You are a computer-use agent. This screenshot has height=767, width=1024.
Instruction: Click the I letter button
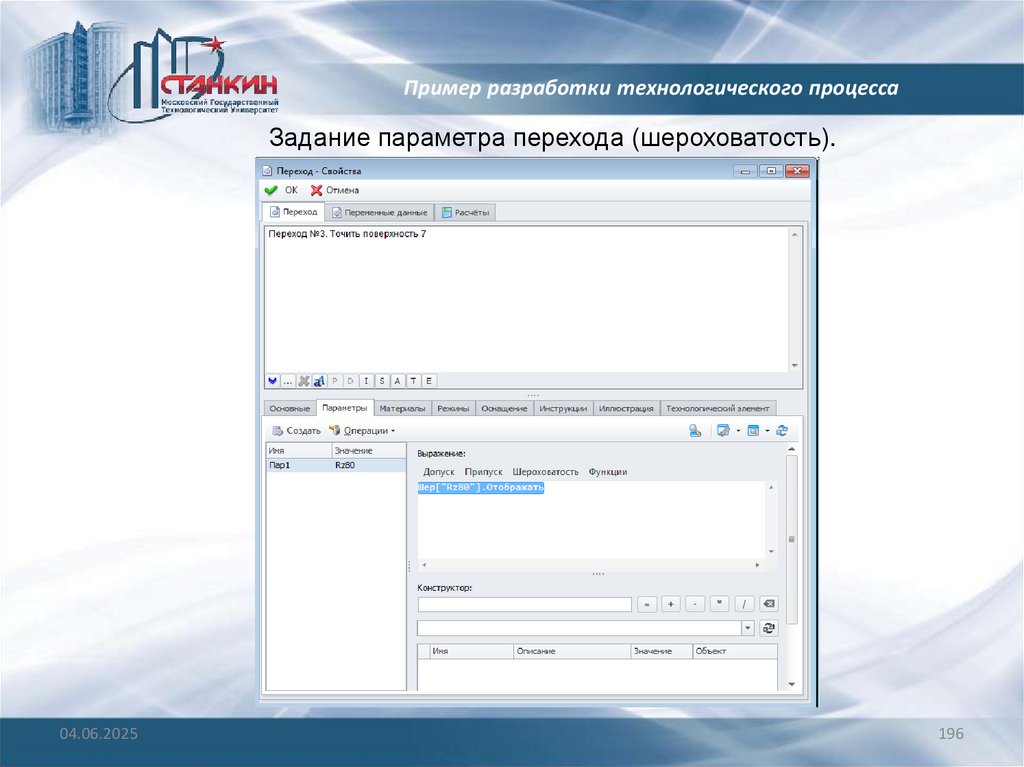click(366, 381)
